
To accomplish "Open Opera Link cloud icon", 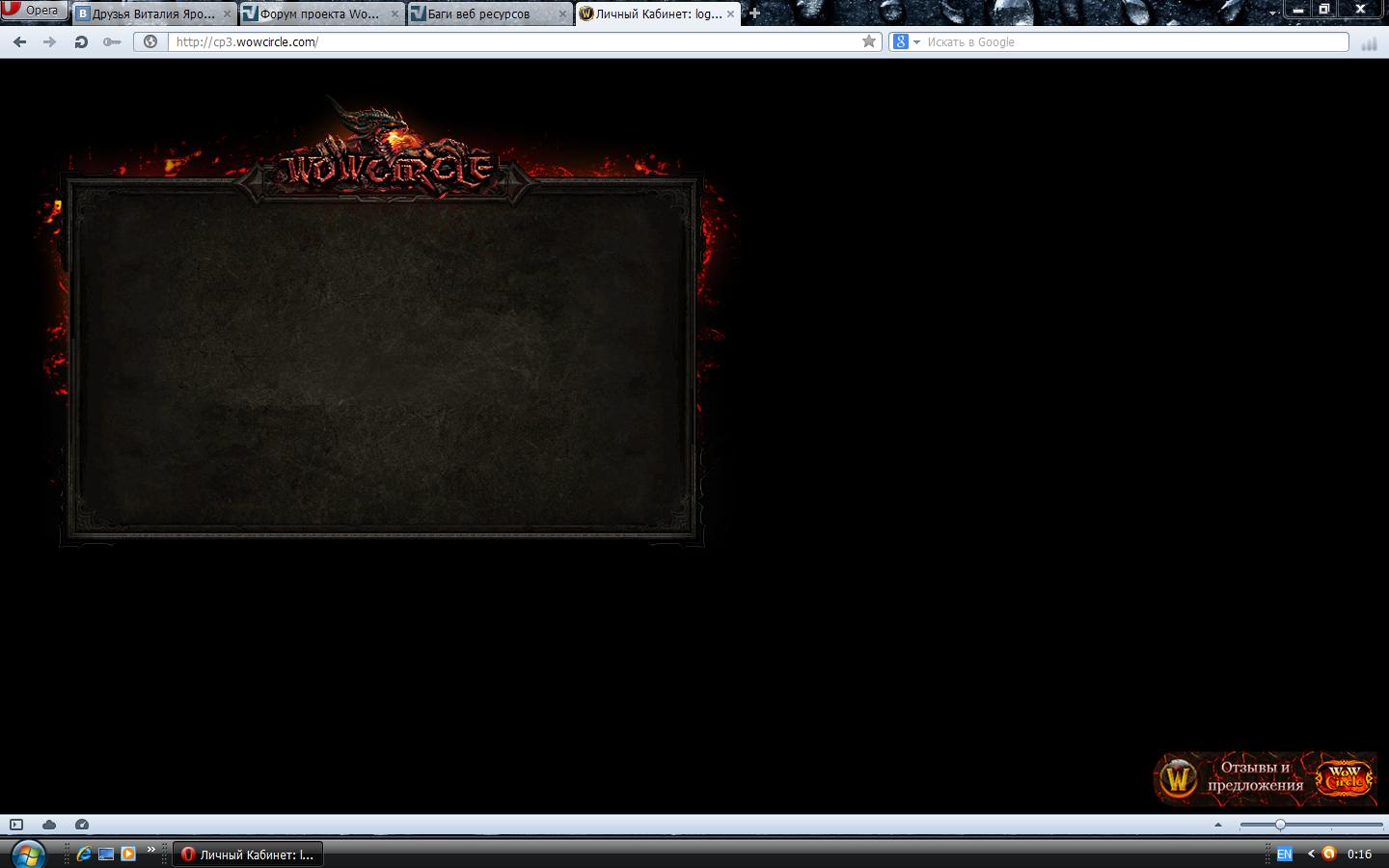I will pyautogui.click(x=49, y=825).
